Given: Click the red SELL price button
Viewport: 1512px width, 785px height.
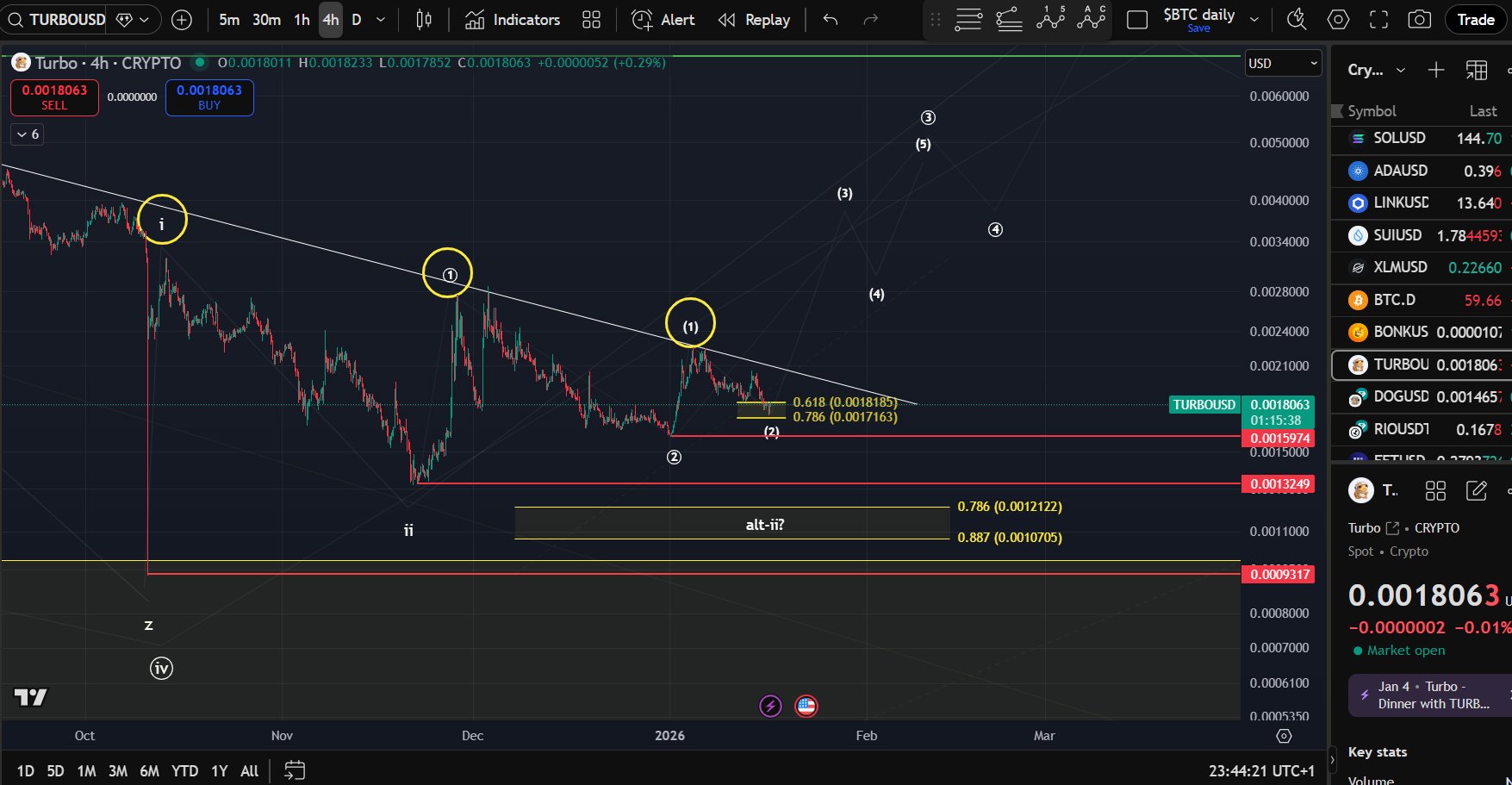Looking at the screenshot, I should tap(54, 97).
